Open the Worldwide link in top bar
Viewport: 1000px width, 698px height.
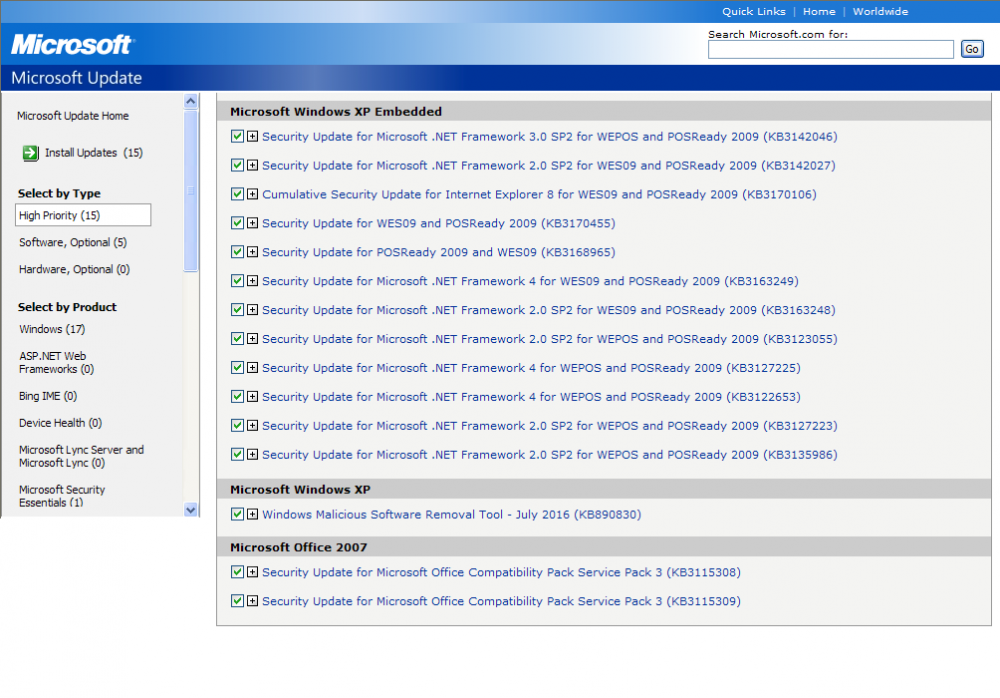880,11
